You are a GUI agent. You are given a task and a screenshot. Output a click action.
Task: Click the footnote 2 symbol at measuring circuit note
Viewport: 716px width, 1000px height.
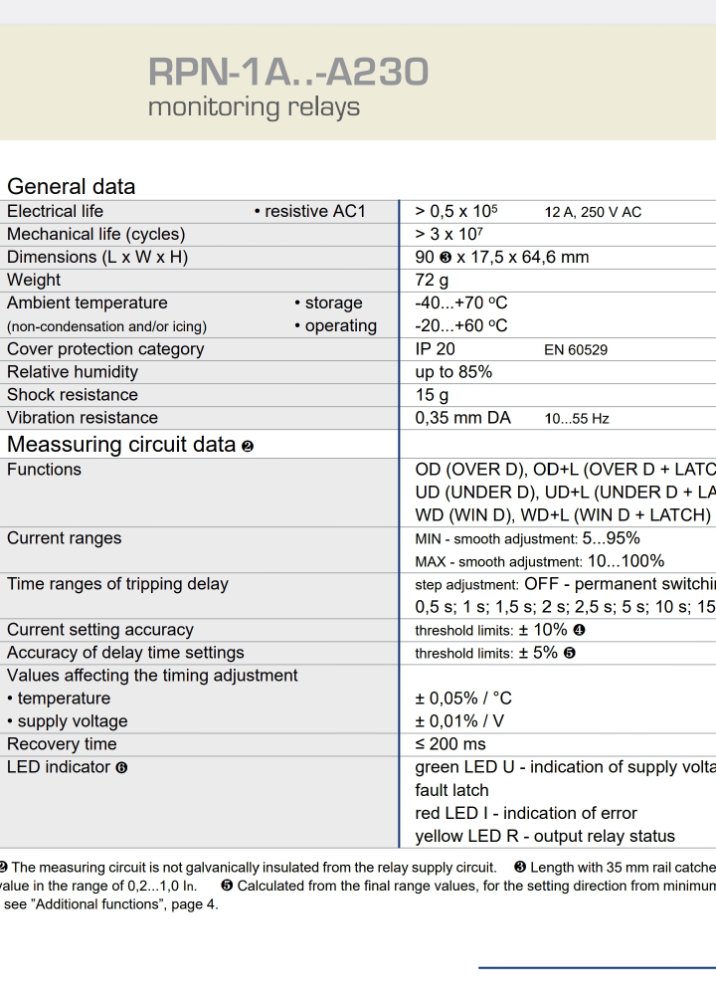pyautogui.click(x=3, y=867)
